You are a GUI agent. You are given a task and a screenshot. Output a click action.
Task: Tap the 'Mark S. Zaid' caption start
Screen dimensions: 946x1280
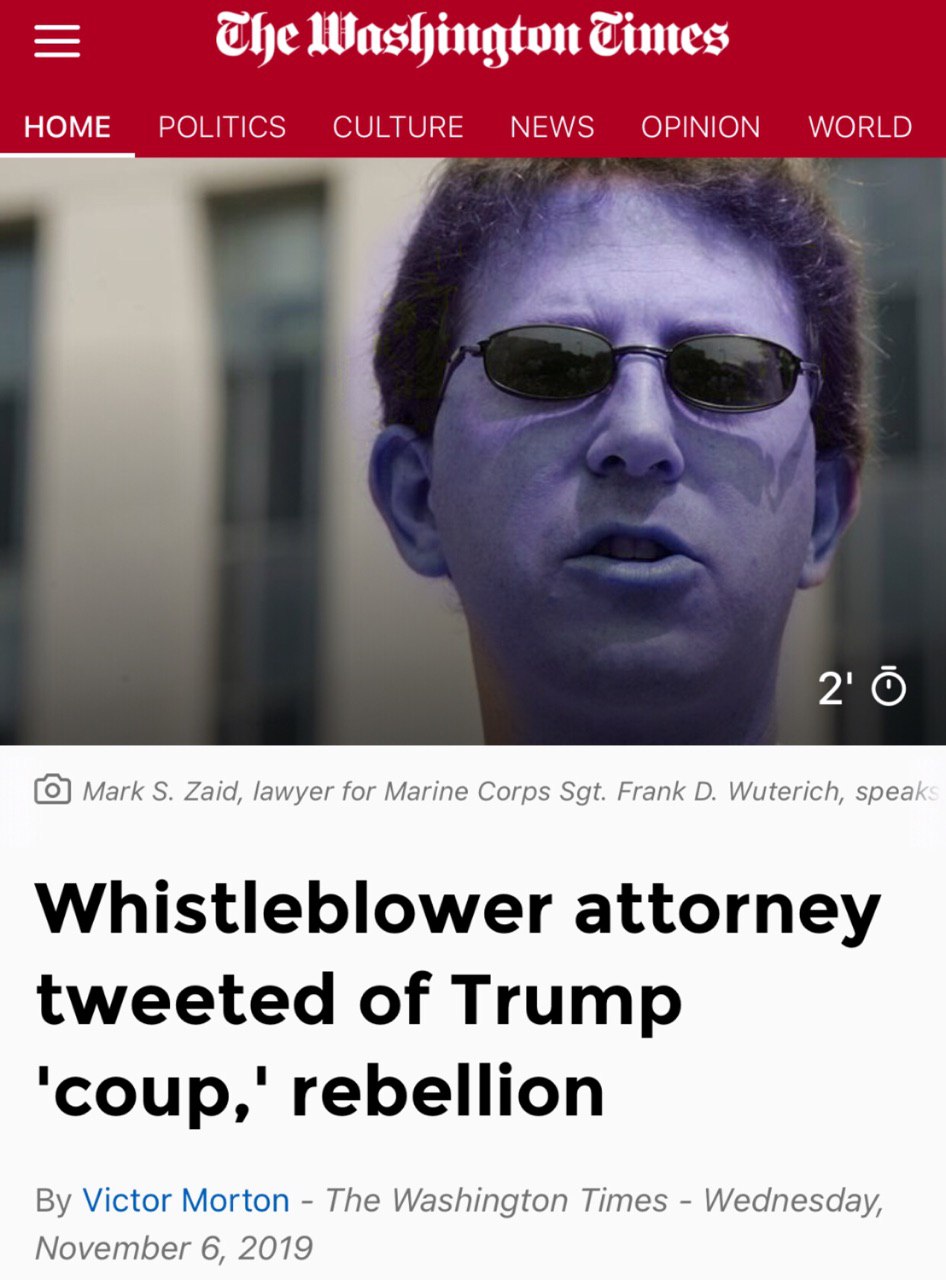click(146, 791)
